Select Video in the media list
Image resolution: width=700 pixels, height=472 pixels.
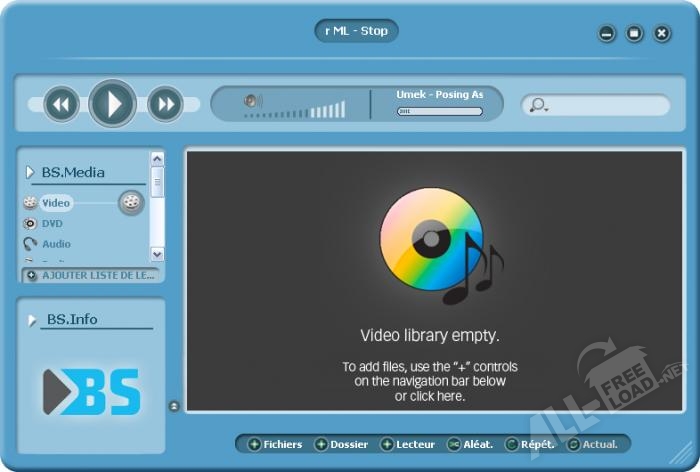point(56,203)
